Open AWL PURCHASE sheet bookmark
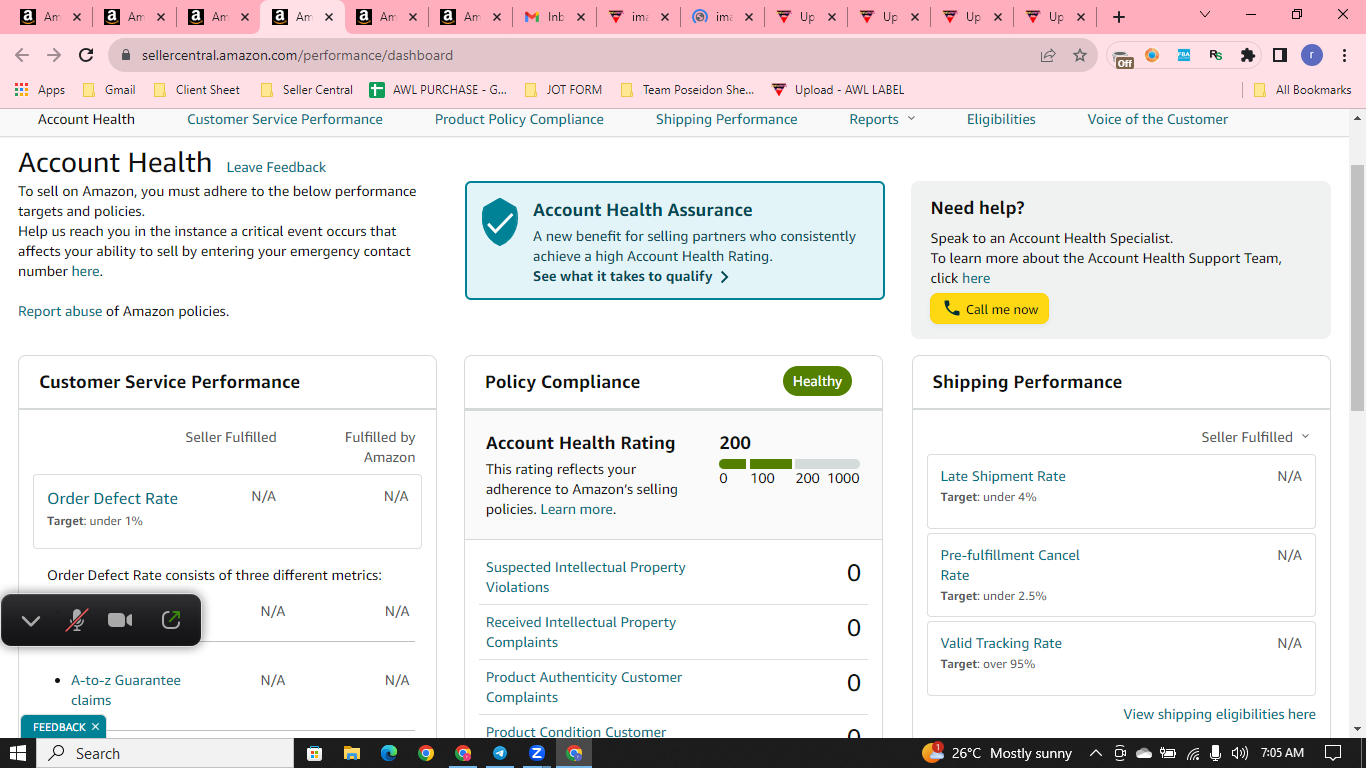The image size is (1366, 768). pyautogui.click(x=438, y=89)
